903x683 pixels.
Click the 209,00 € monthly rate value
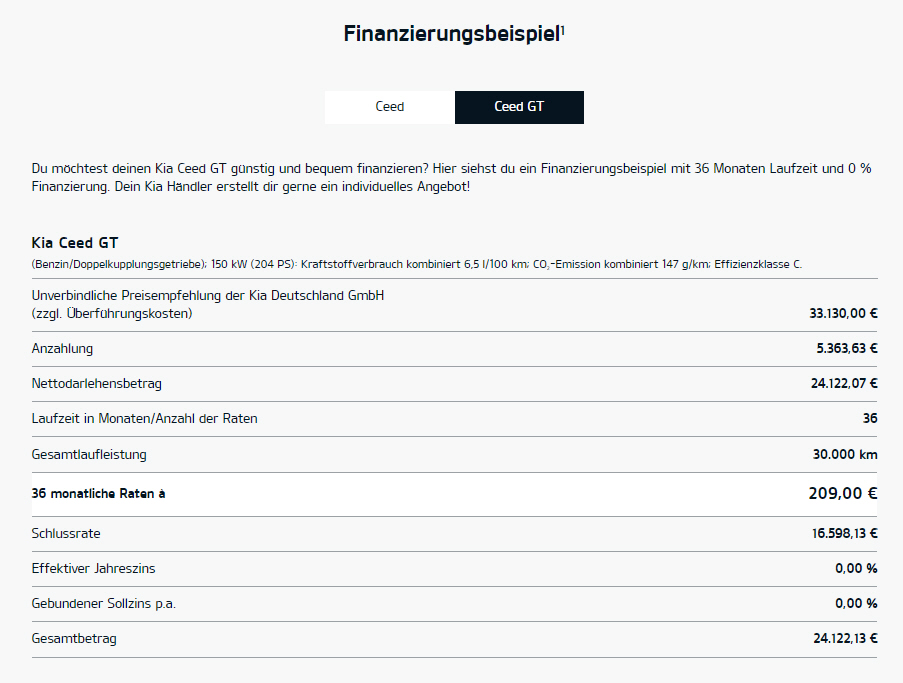point(842,494)
